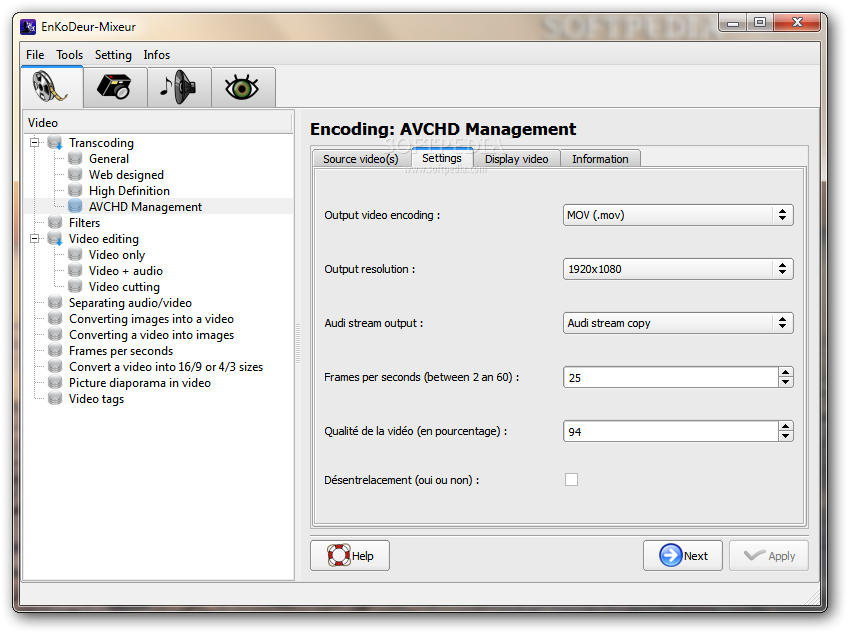Click the icon beside Convert a video into 16/9
The height and width of the screenshot is (633, 848).
point(55,366)
